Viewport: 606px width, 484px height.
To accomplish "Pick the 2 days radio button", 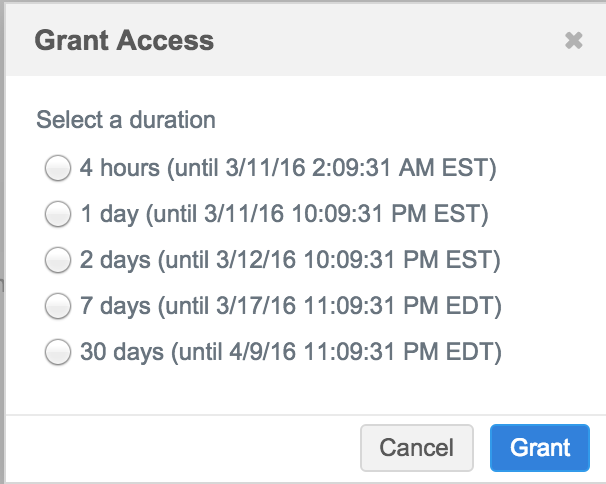I will tap(58, 260).
